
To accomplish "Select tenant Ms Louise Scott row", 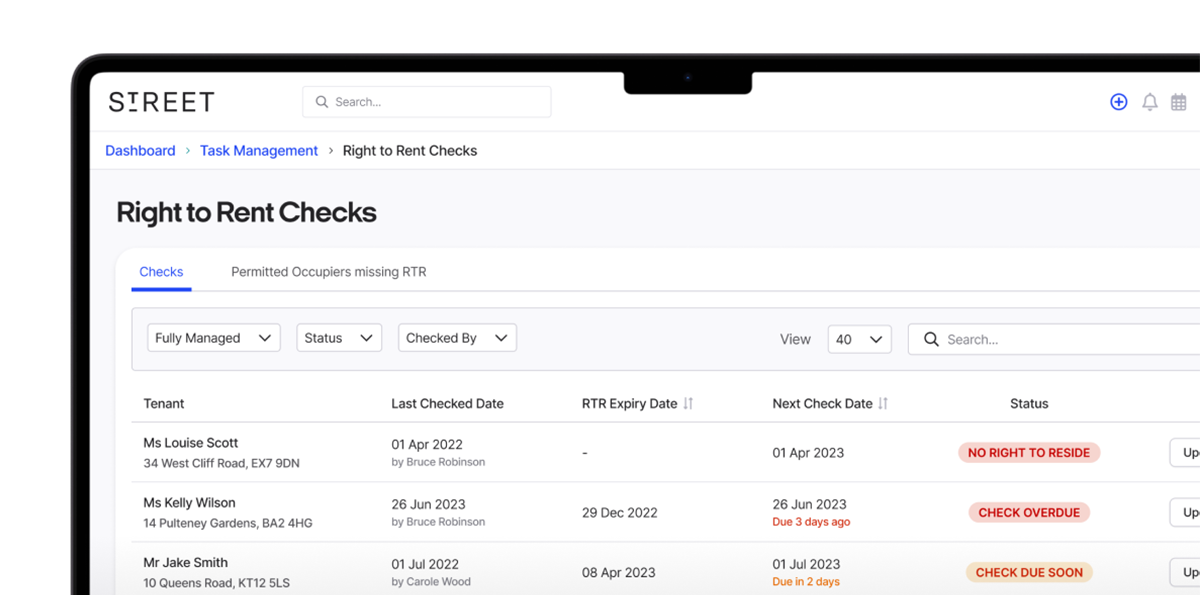I will coord(191,443).
